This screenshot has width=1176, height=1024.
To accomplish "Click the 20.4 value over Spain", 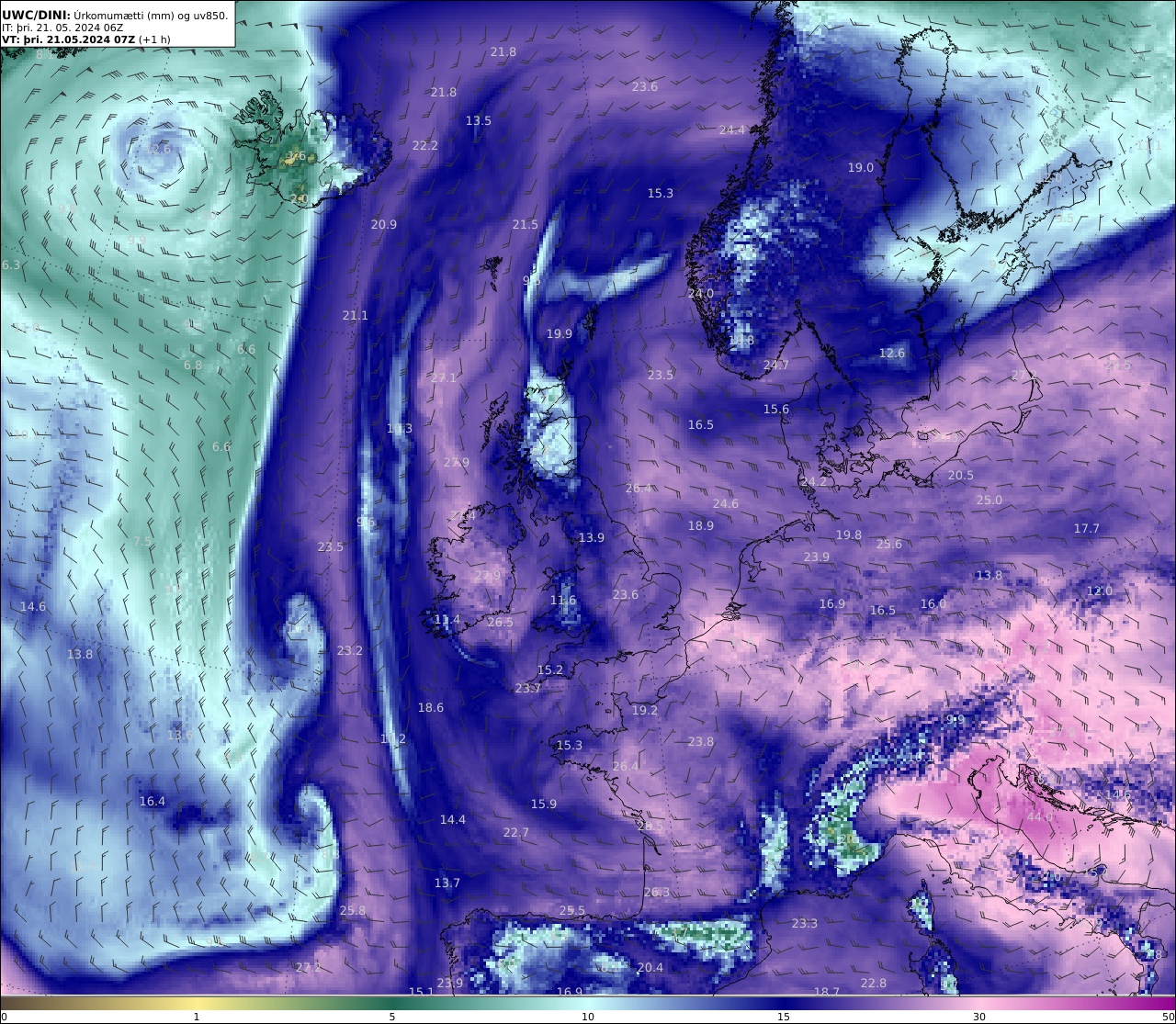I will (650, 968).
